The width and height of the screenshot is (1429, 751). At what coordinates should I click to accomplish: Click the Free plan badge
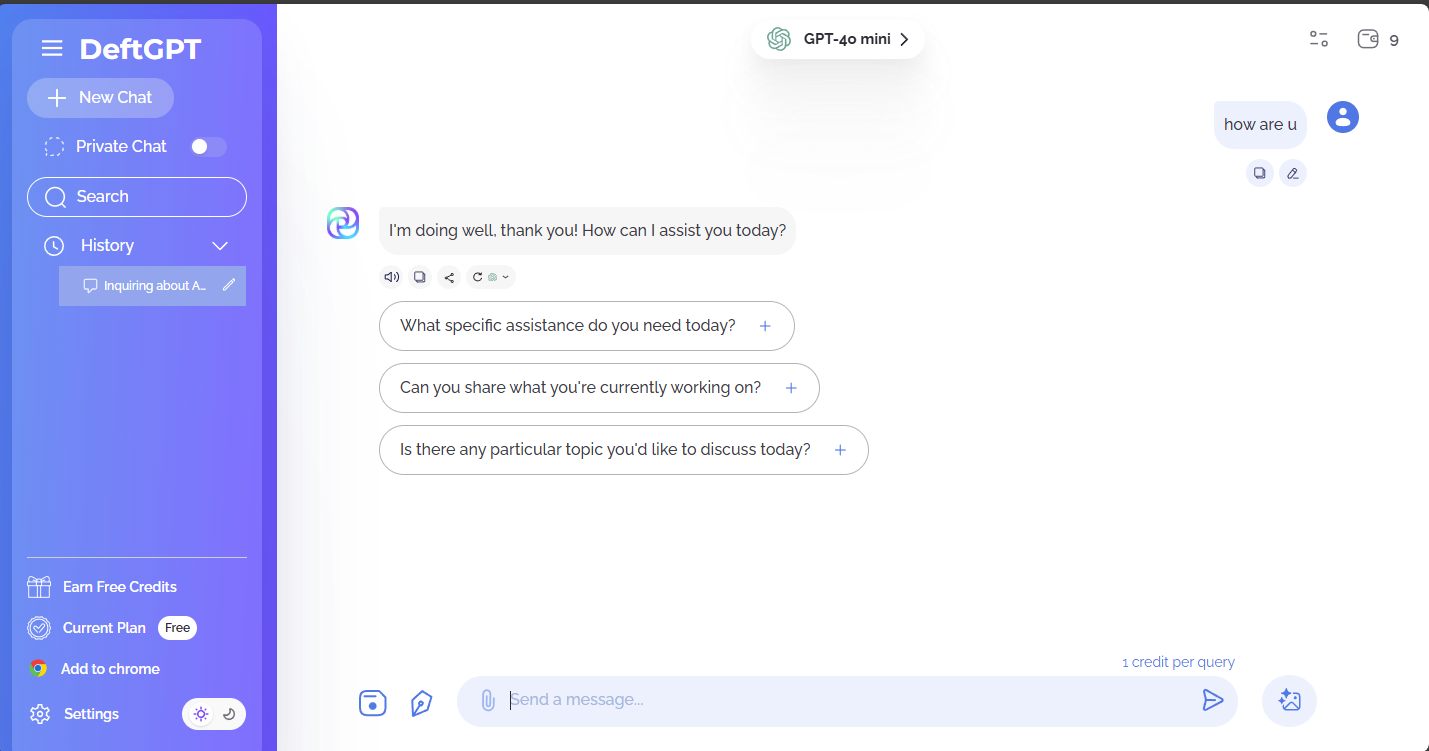coord(177,628)
